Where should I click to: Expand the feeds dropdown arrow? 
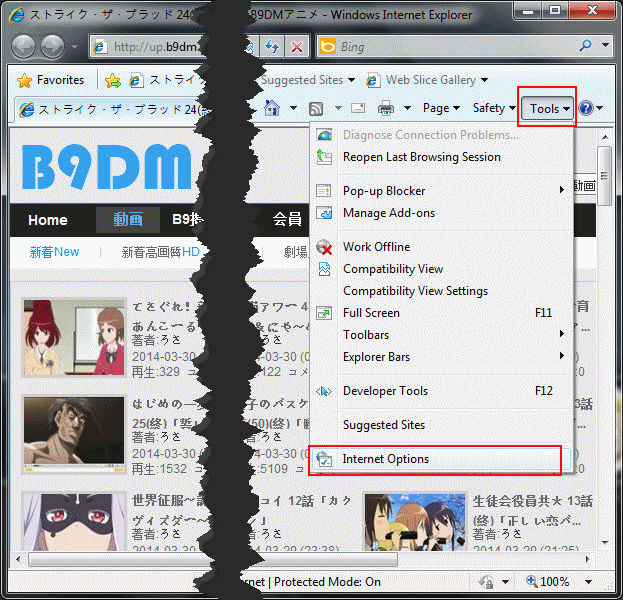click(338, 108)
